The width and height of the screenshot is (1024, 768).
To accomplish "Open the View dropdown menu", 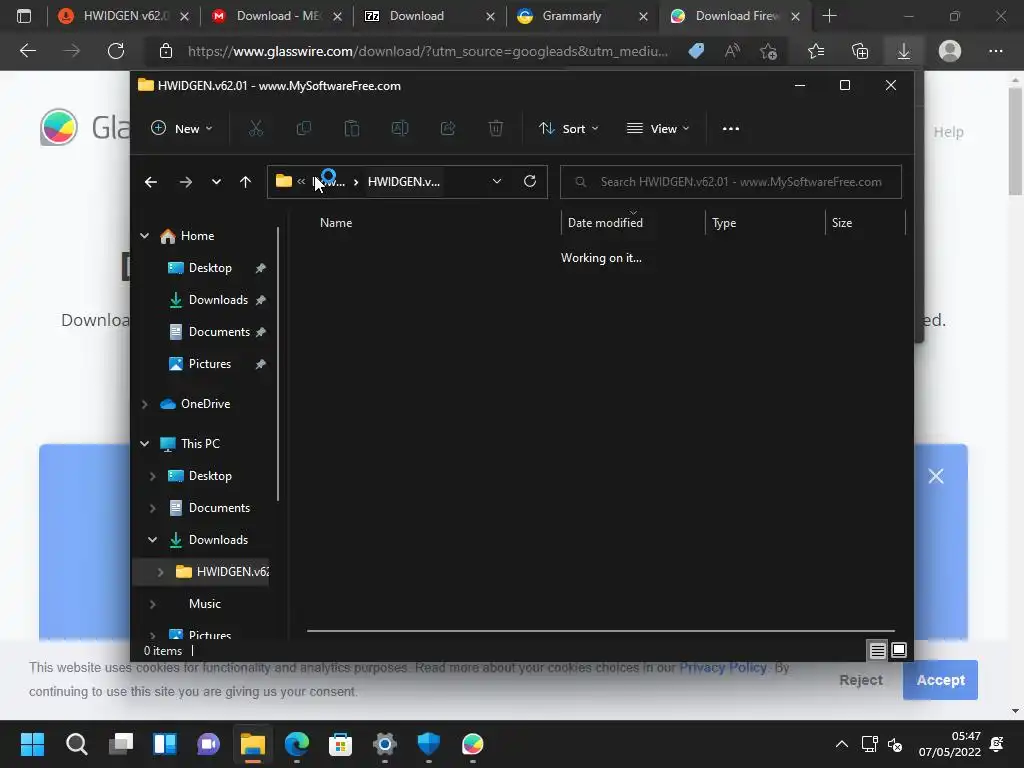I will tap(658, 129).
